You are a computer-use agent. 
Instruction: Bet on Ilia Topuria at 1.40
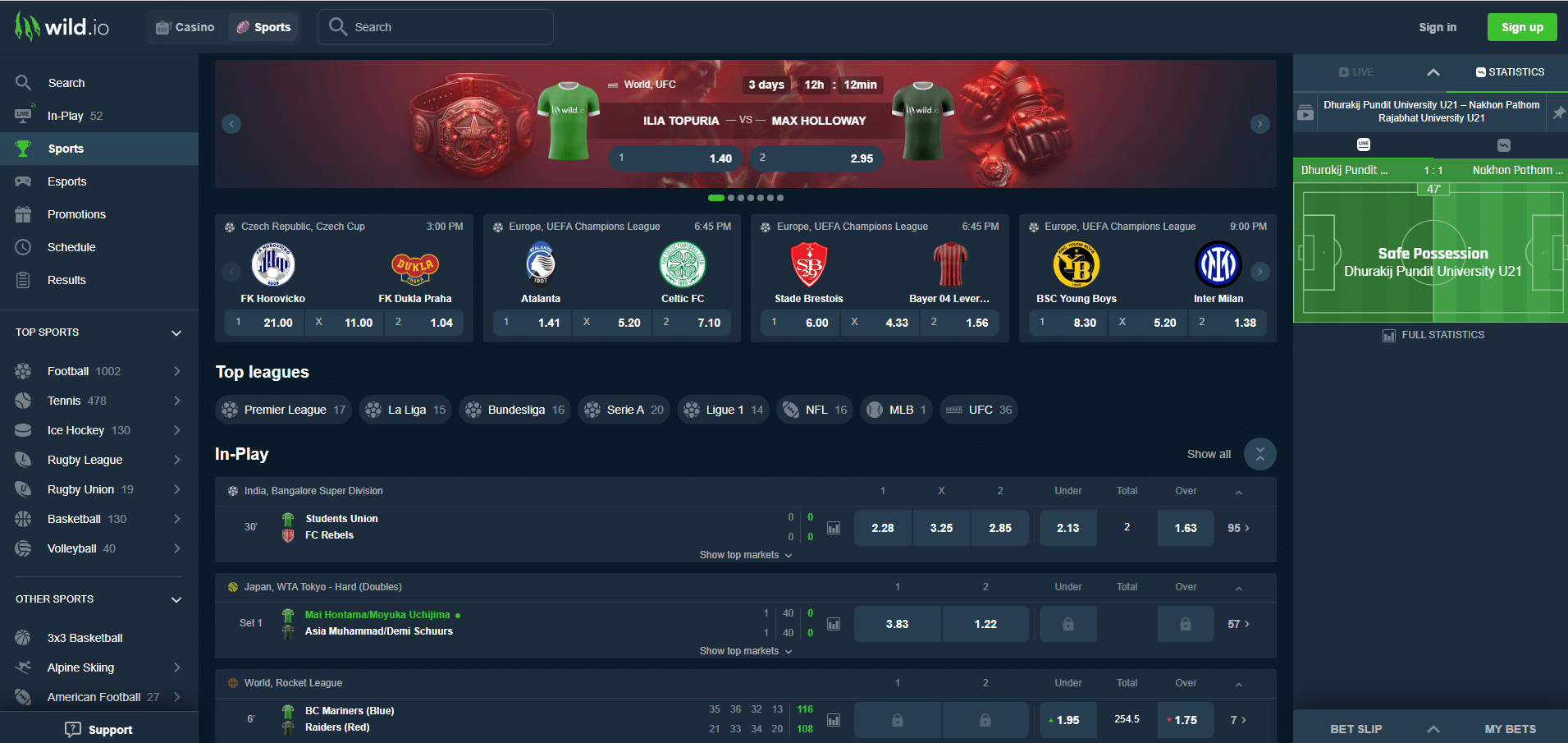[675, 158]
